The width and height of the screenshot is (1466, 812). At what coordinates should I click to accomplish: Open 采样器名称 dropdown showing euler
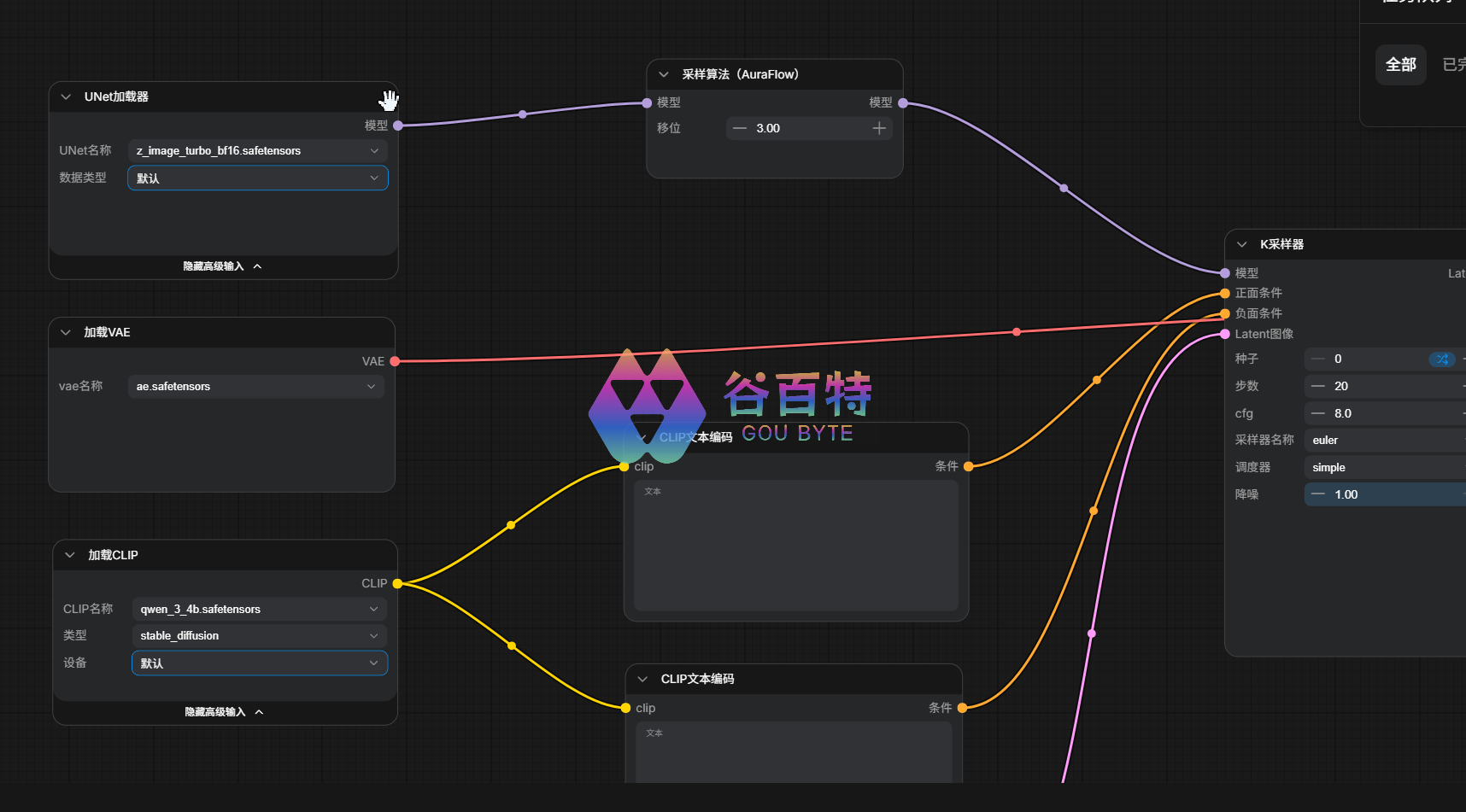point(1385,441)
